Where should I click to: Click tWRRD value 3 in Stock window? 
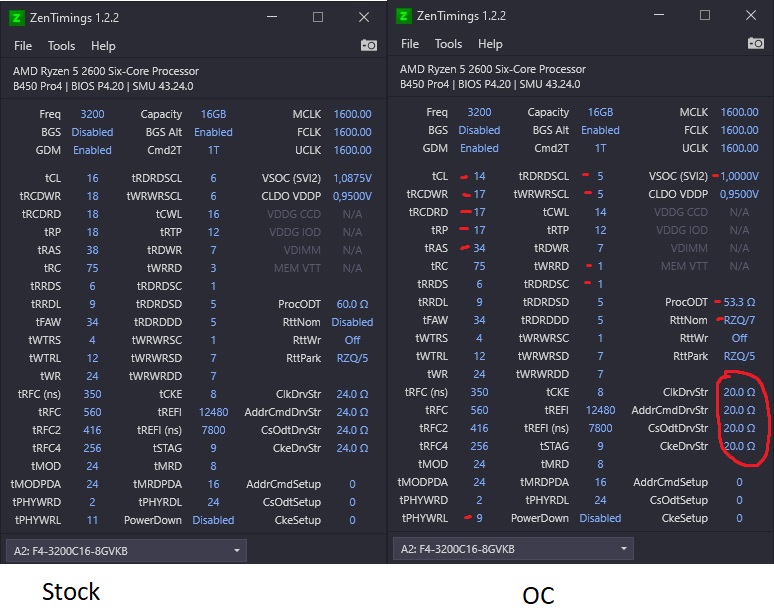[213, 269]
